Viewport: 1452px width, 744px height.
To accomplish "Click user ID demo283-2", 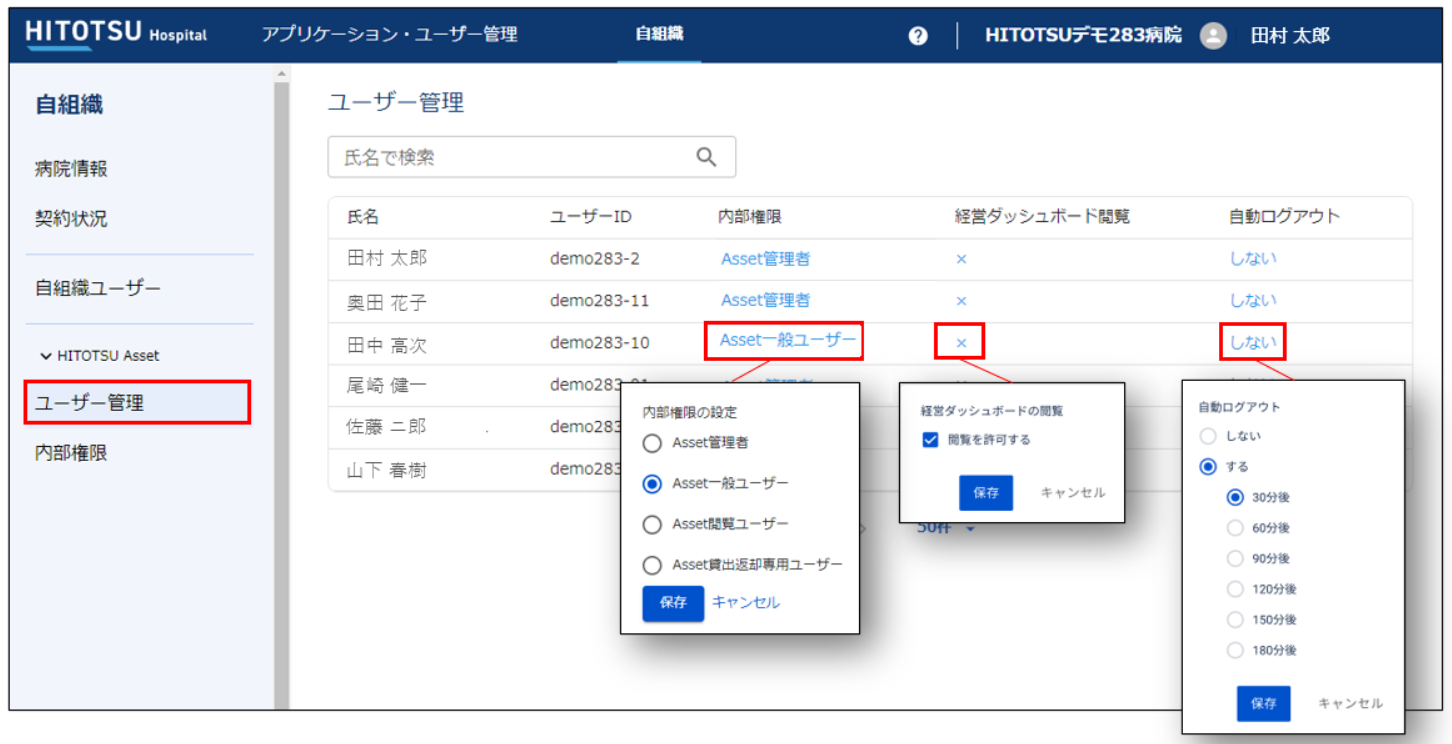I will (x=595, y=259).
